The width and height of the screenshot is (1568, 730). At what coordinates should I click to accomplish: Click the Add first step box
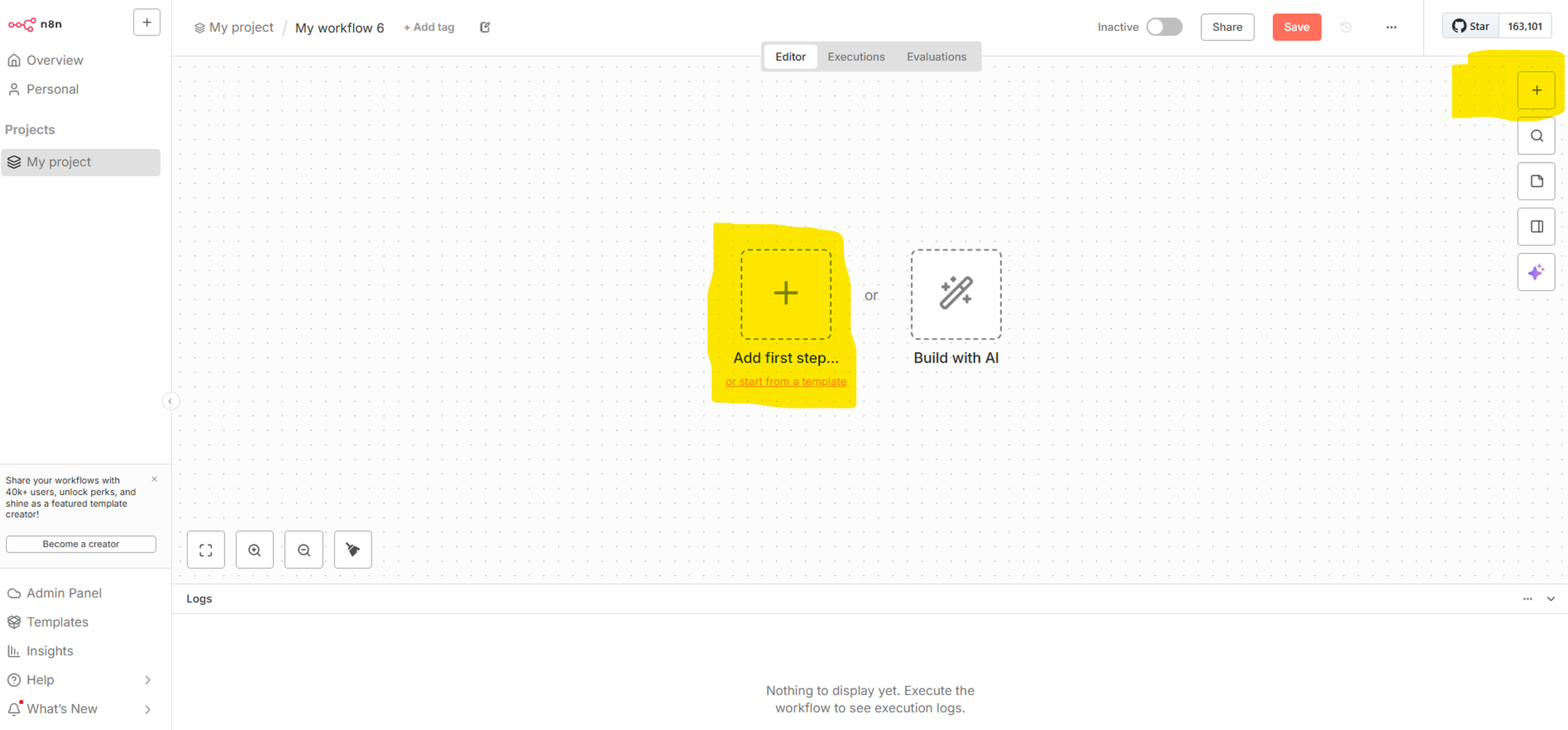[x=785, y=294]
